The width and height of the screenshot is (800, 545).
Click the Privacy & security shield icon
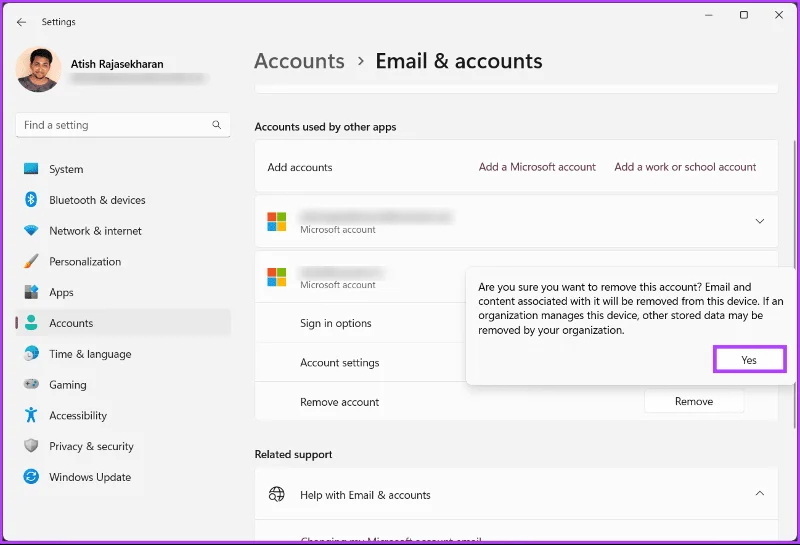tap(31, 445)
